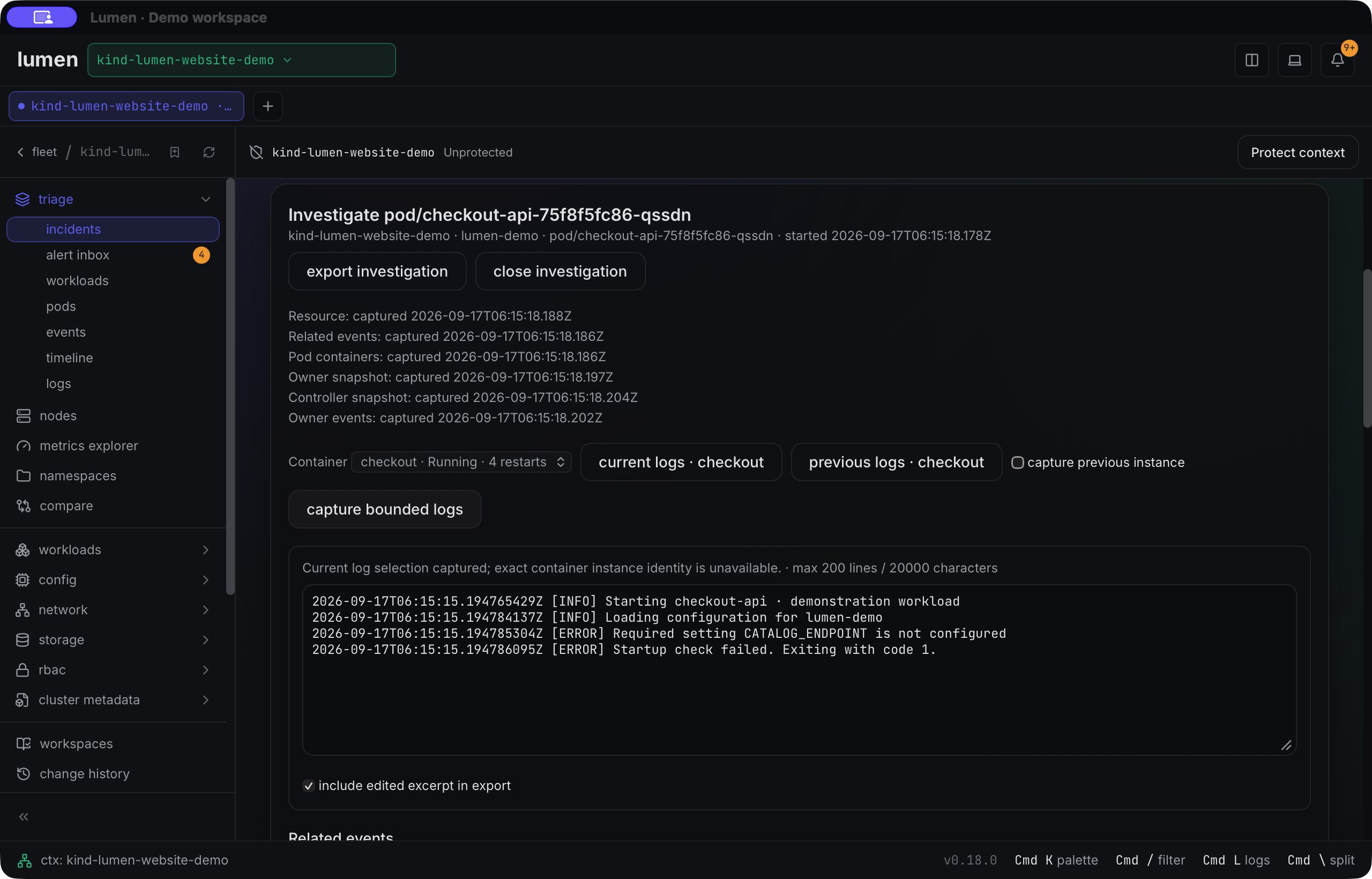
Task: Open the triage logs item
Action: point(113,384)
